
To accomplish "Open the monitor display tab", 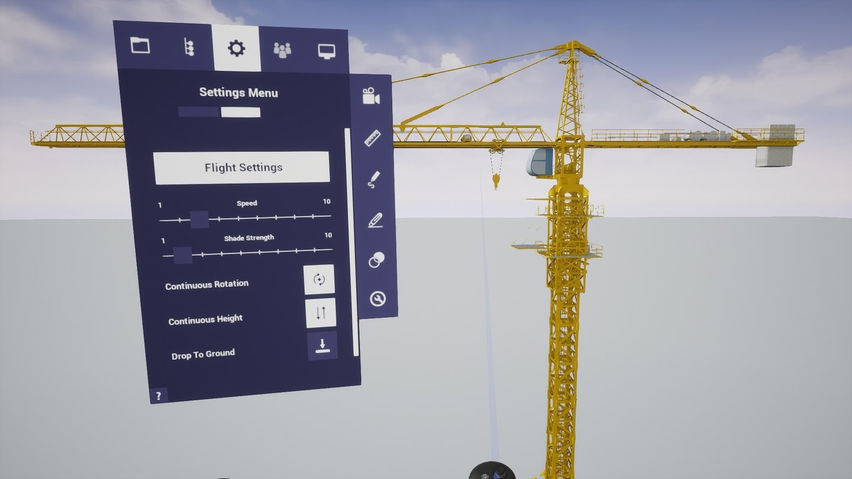I will point(327,52).
